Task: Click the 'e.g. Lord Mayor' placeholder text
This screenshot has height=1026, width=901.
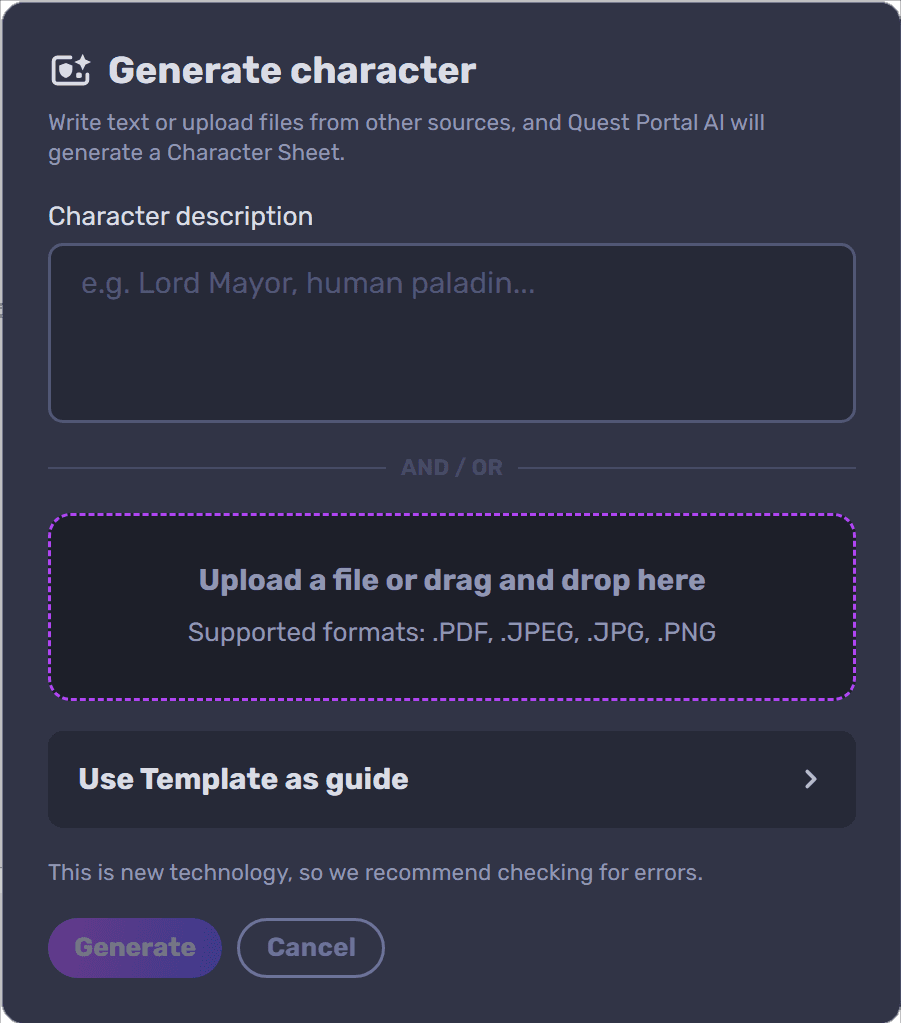Action: click(308, 284)
